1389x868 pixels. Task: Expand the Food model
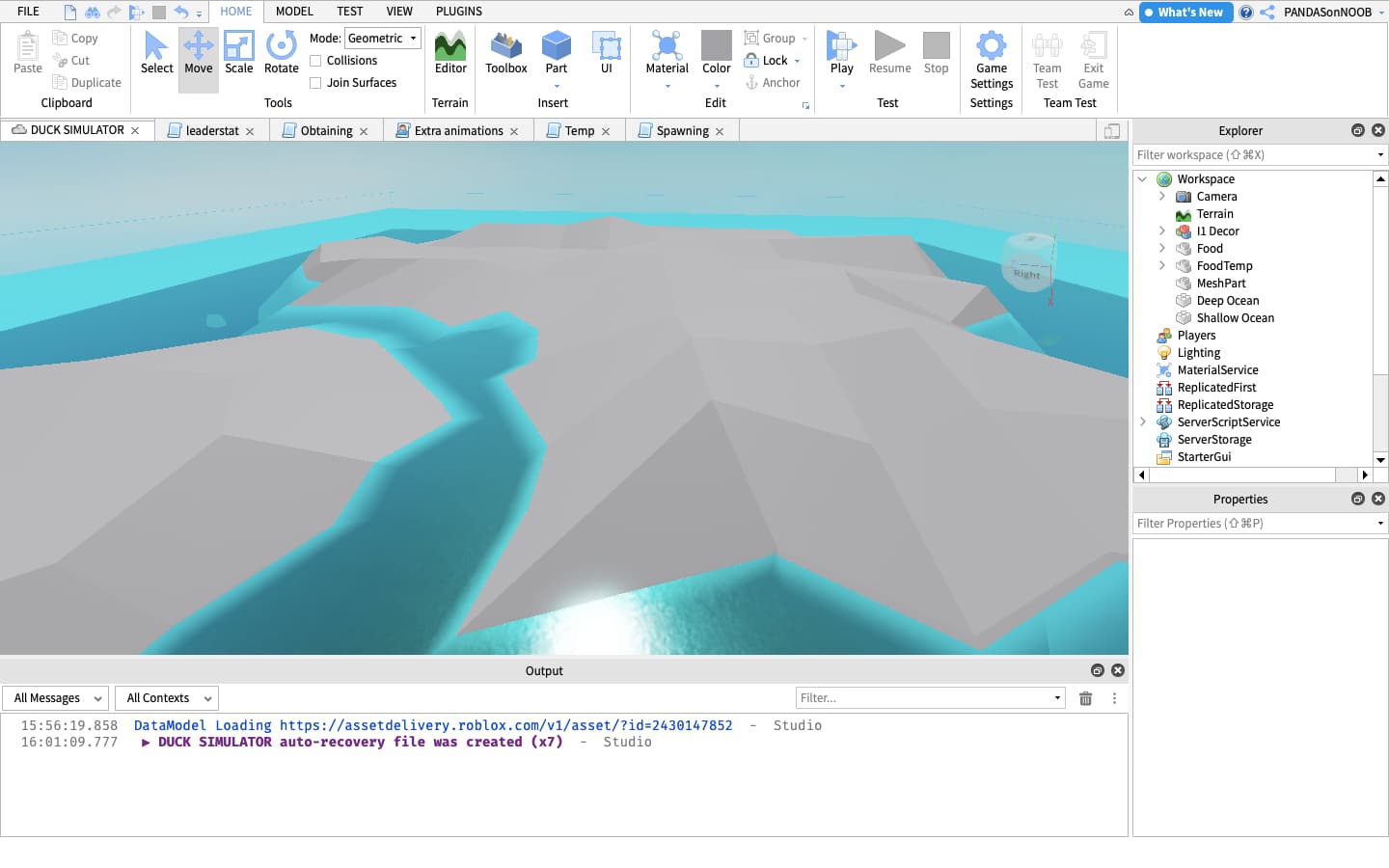pos(1162,249)
